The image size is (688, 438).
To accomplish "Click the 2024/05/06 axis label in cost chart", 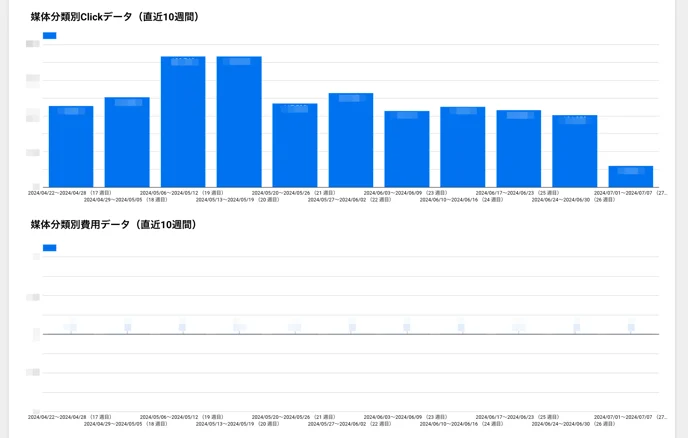I will (181, 416).
